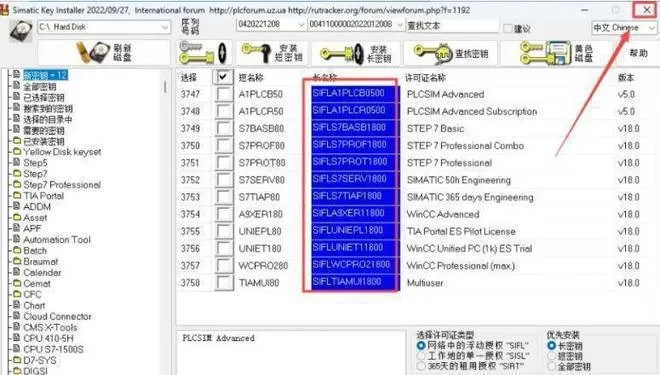
Task: Click the folder icon beside D7-SYS
Action: coord(16,360)
